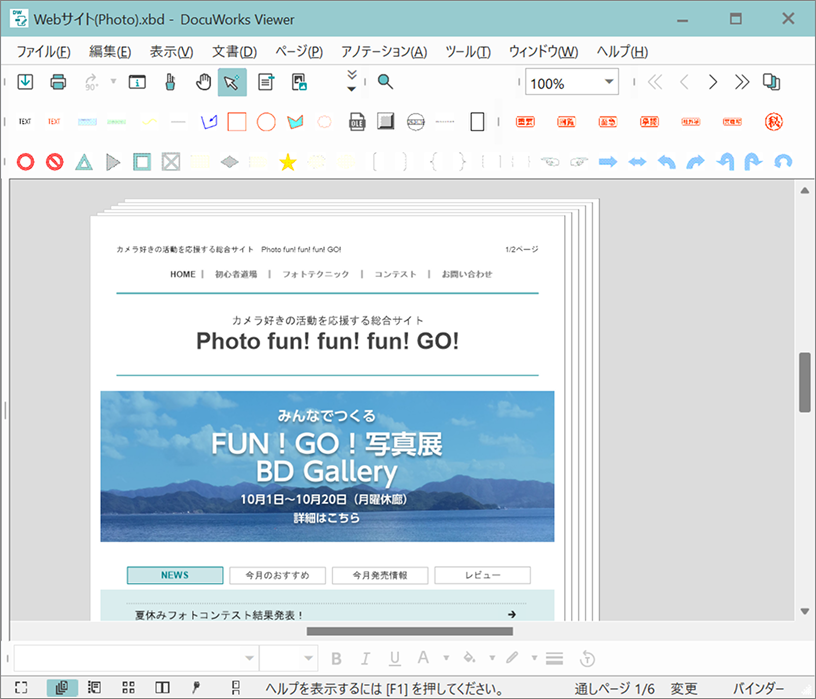Select the blue polygon annotation tool

(209, 122)
